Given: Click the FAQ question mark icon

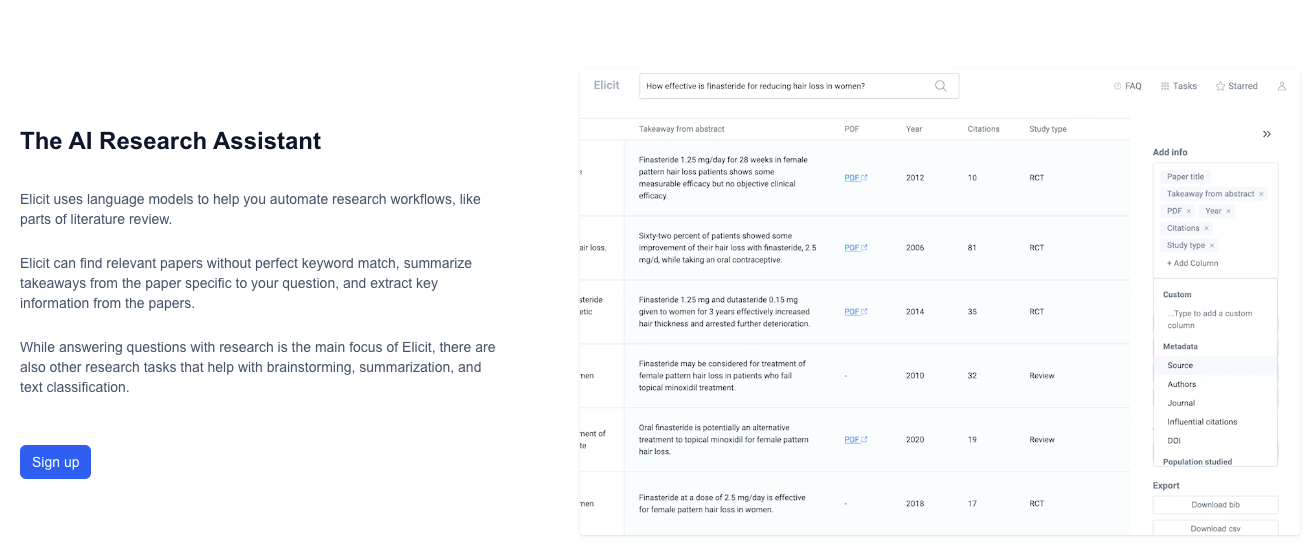Looking at the screenshot, I should pyautogui.click(x=1117, y=86).
